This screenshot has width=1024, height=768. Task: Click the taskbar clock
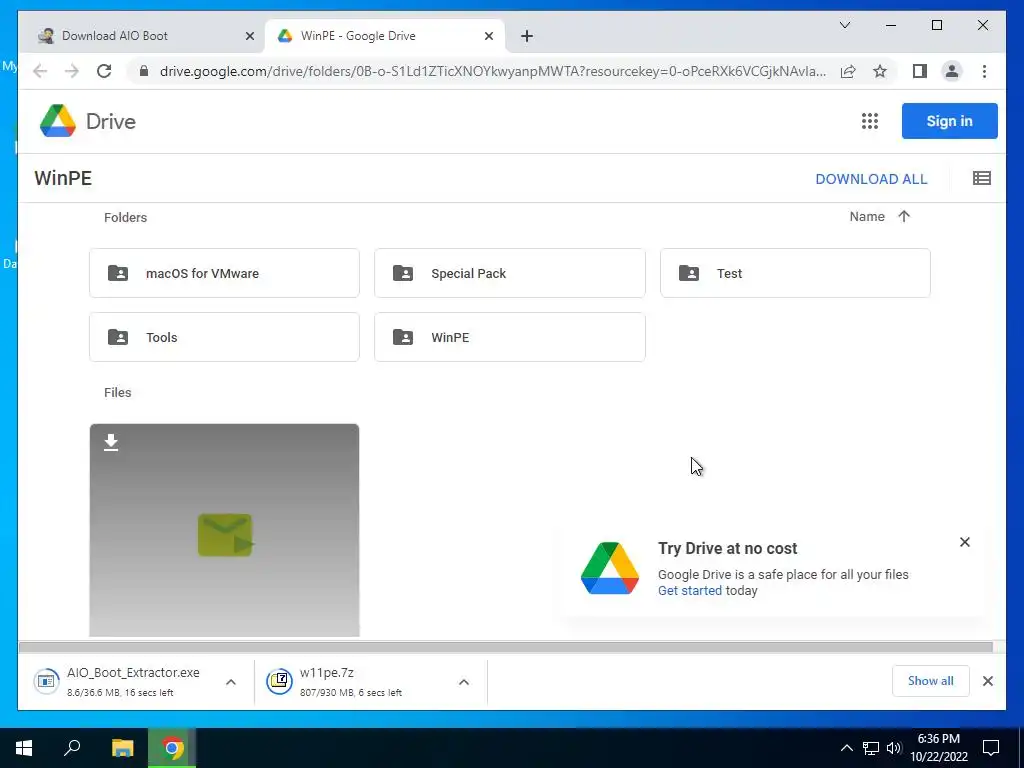938,748
